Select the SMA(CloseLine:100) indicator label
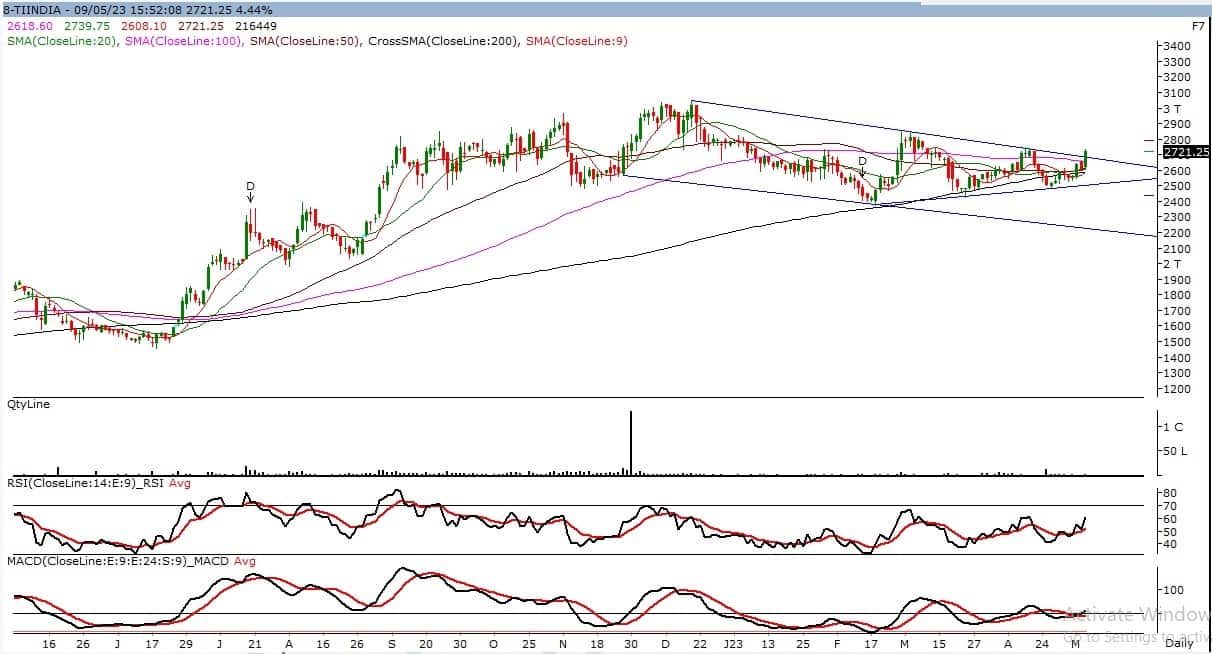 pyautogui.click(x=185, y=41)
